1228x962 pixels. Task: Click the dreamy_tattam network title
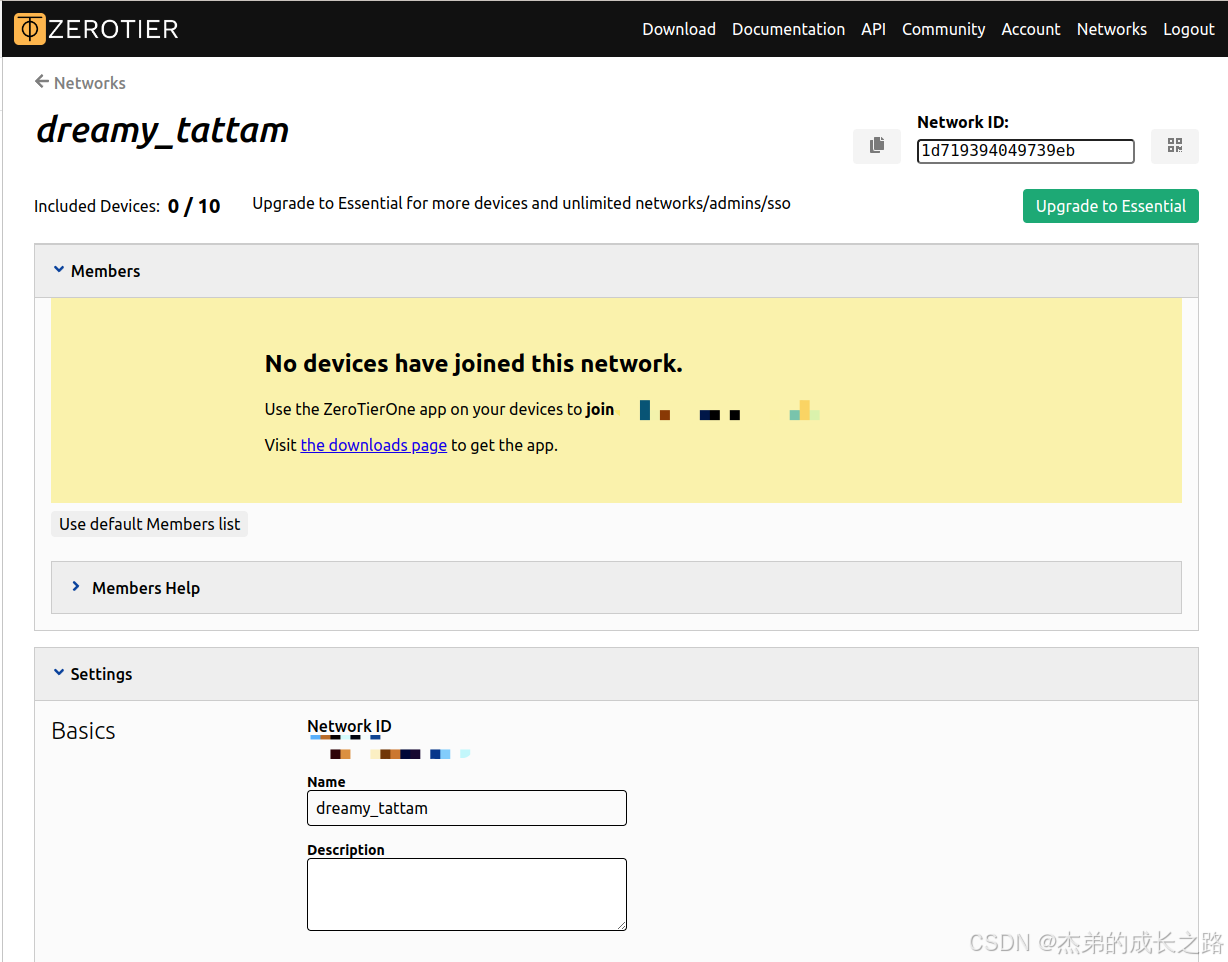tap(163, 130)
